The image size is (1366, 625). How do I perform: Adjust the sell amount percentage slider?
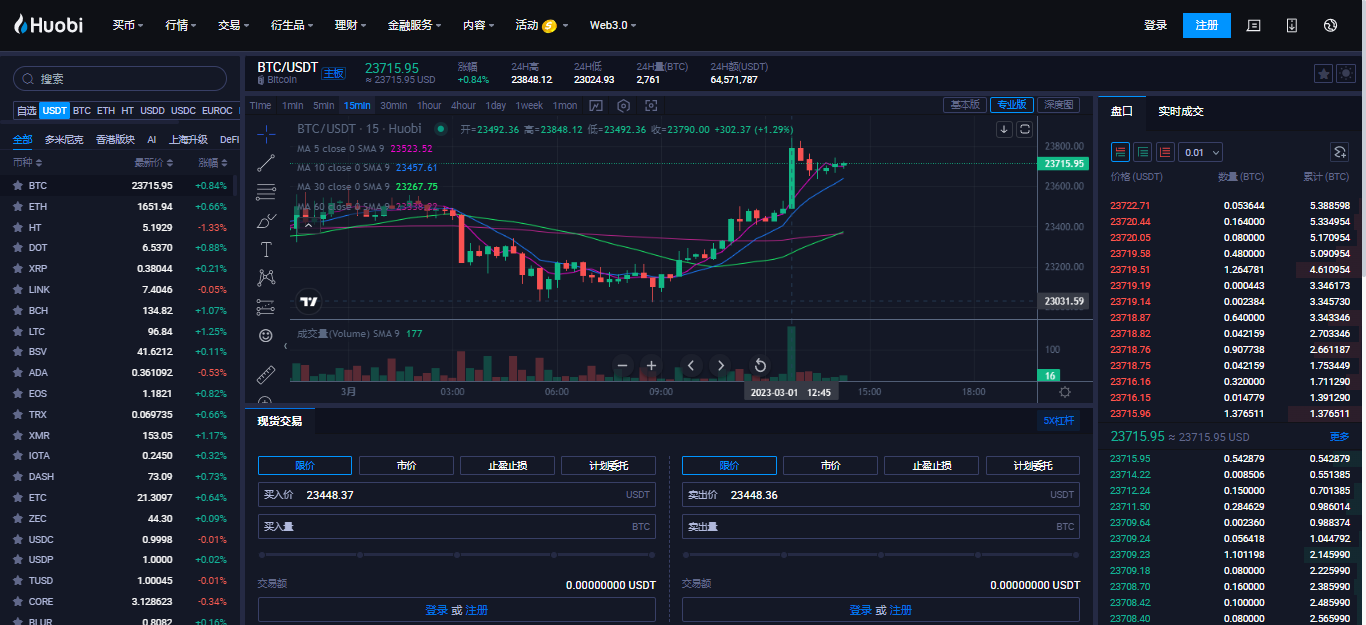click(x=881, y=554)
